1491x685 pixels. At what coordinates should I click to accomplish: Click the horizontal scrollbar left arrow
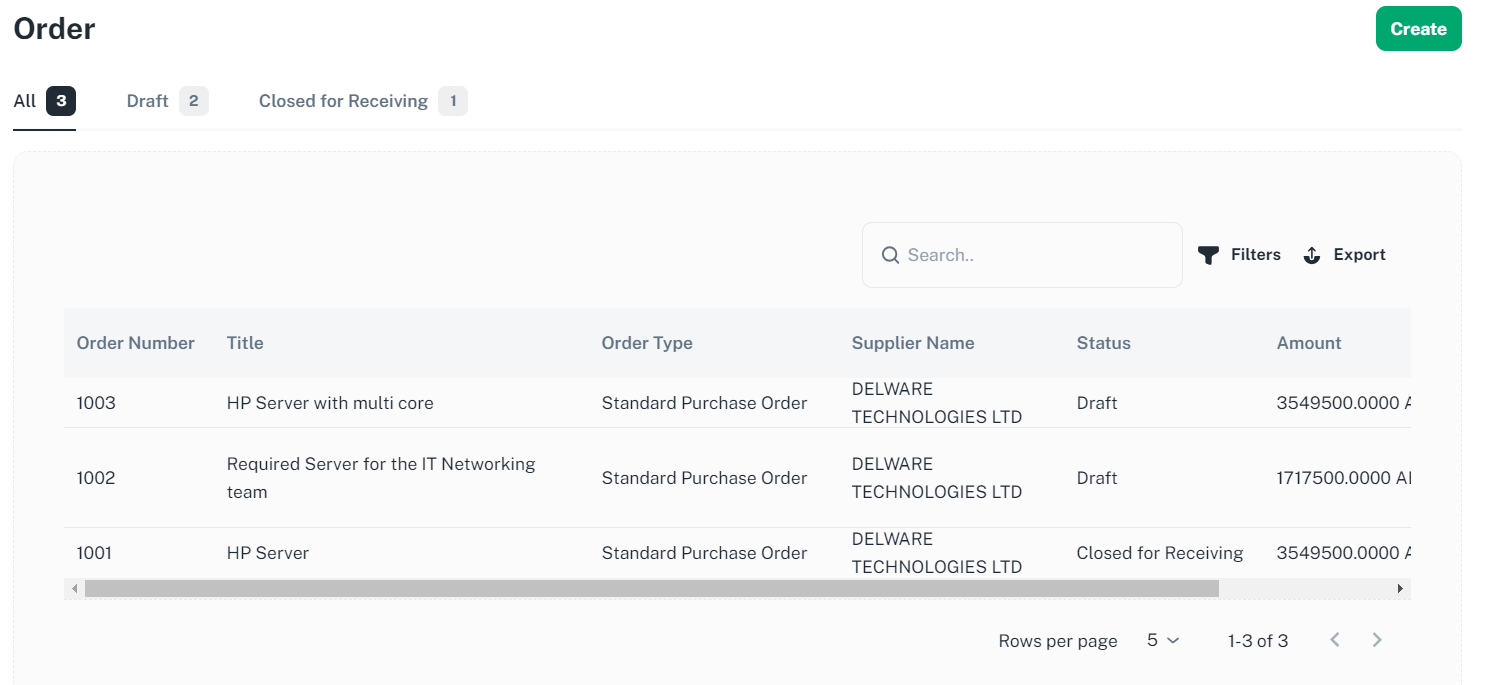tap(74, 589)
